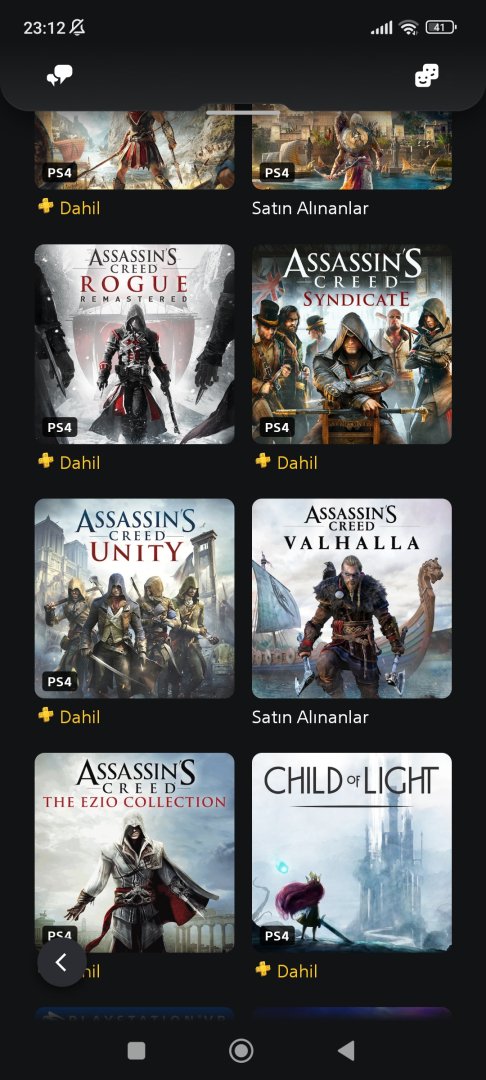The width and height of the screenshot is (486, 1080).
Task: Open Assassin's Creed The Ezio Collection cover
Action: coord(135,852)
